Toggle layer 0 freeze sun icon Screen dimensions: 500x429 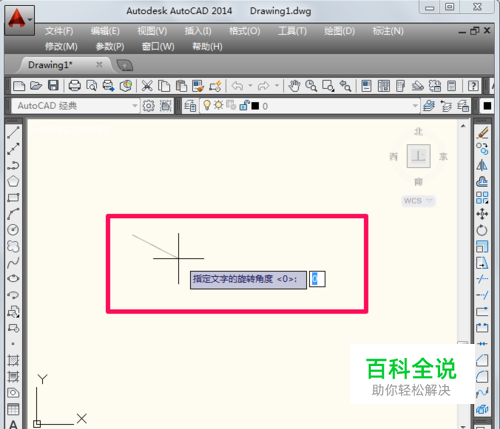[x=219, y=106]
